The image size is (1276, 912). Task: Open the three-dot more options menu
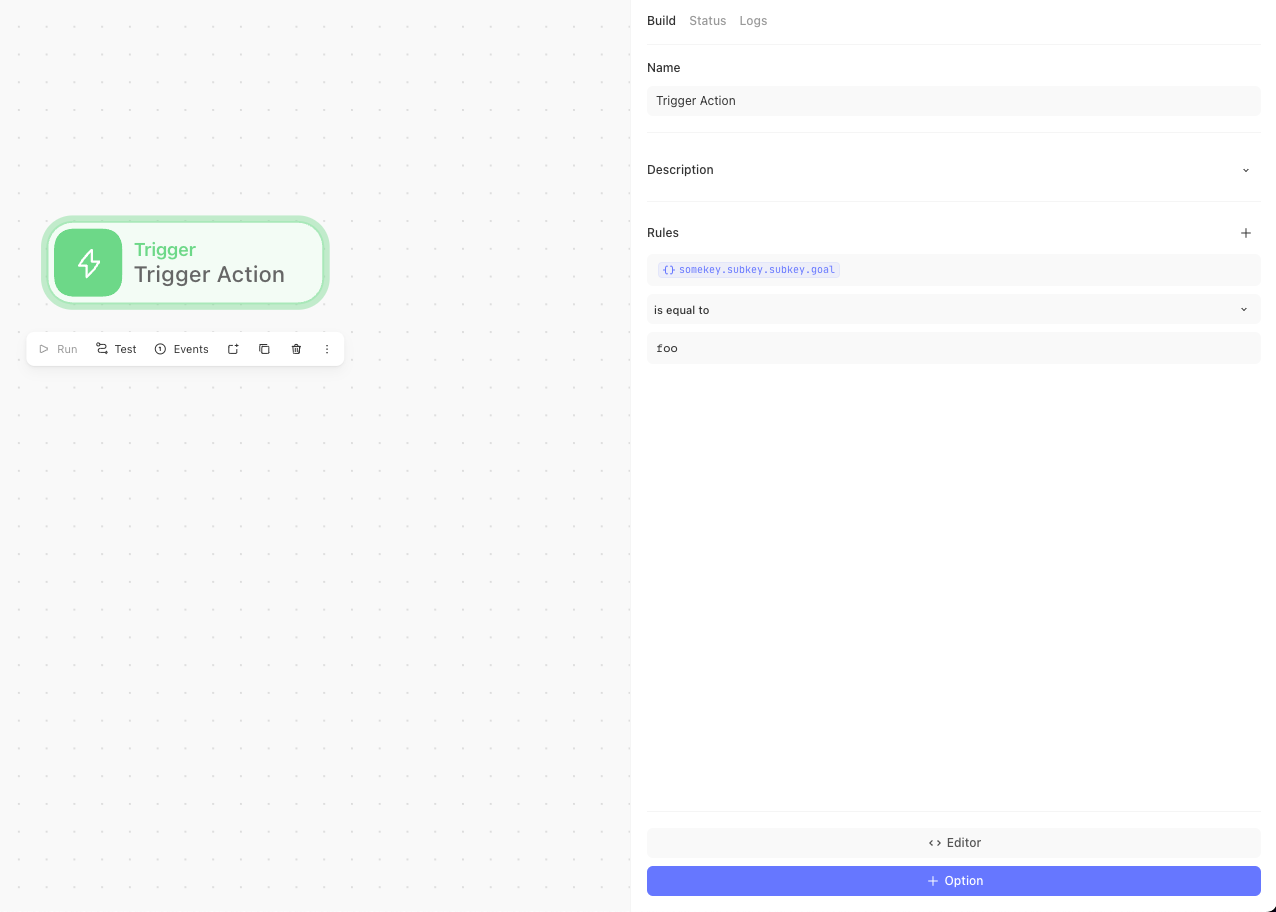pyautogui.click(x=327, y=349)
